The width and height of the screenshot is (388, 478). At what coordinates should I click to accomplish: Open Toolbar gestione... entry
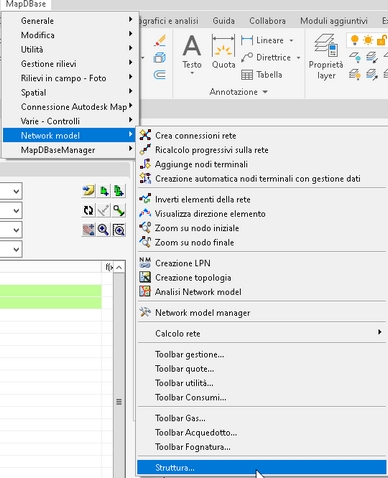(262, 354)
